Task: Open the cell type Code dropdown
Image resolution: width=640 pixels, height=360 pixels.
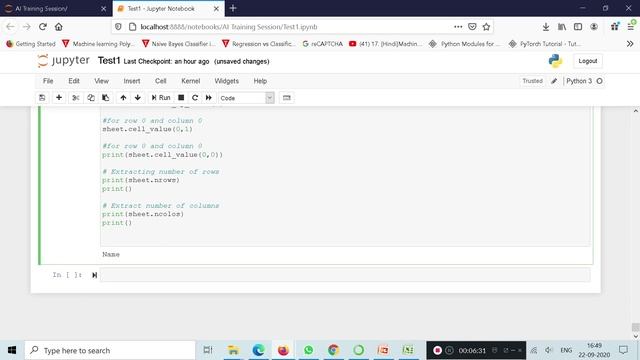Action: click(246, 98)
